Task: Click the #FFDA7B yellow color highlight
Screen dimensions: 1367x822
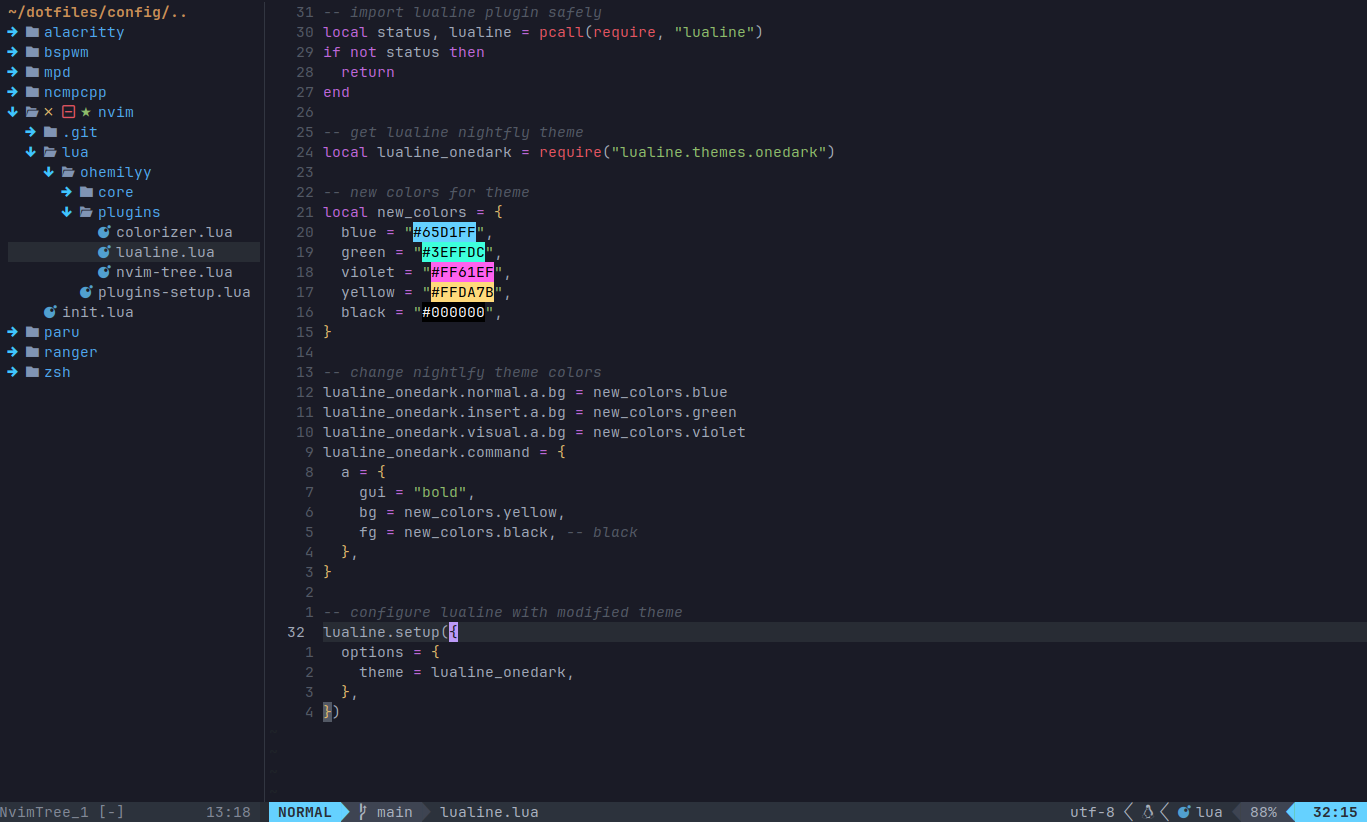Action: tap(463, 292)
